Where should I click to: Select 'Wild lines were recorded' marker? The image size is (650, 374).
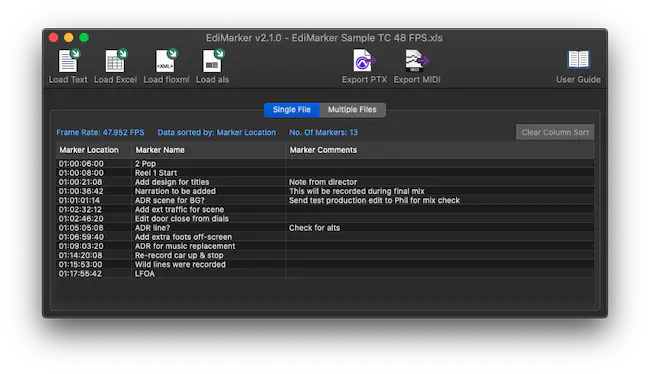[x=180, y=265]
